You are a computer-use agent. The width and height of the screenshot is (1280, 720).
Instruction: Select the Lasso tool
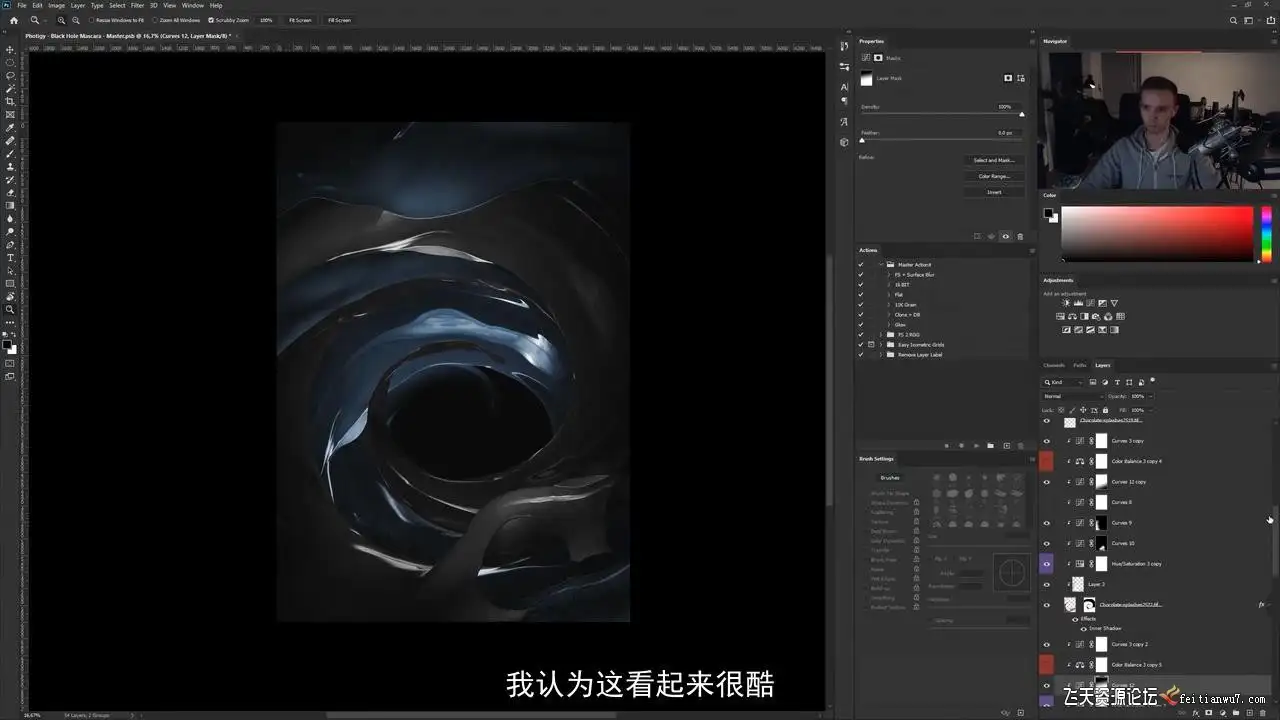pos(11,75)
